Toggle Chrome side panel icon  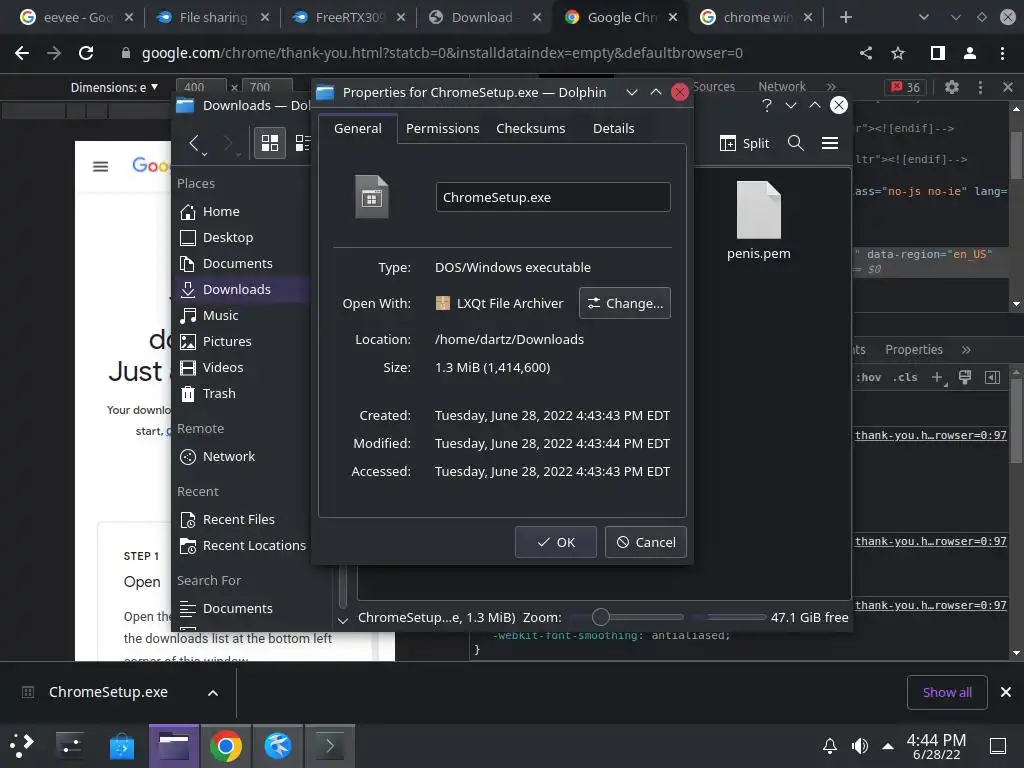pos(938,53)
